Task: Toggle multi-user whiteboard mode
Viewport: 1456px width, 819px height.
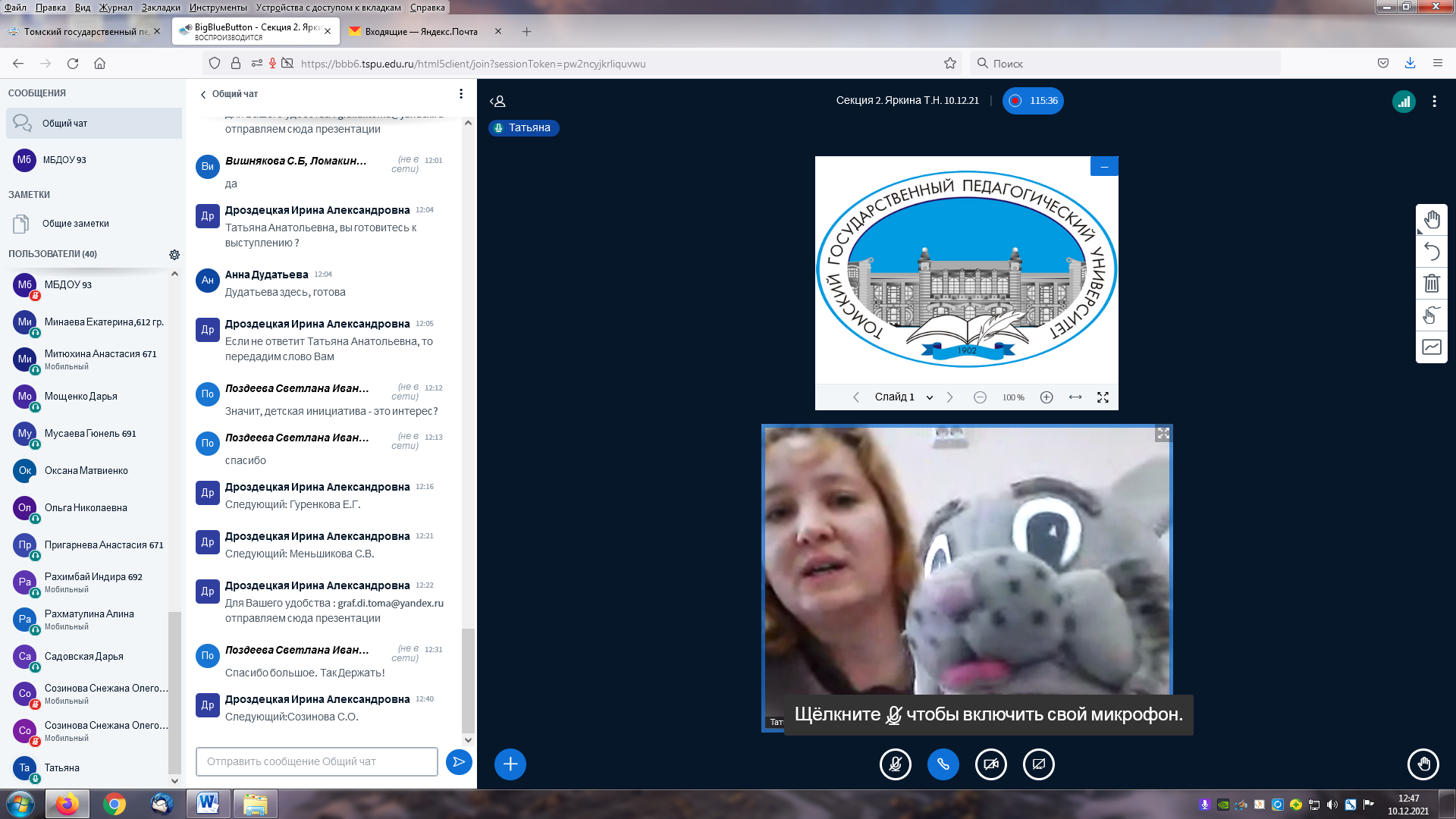Action: coord(1432,347)
